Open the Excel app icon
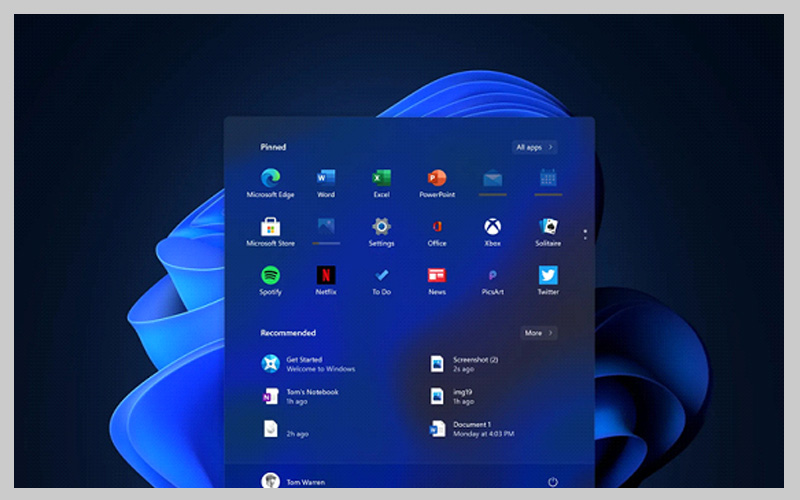Viewport: 800px width, 500px height. click(x=381, y=179)
